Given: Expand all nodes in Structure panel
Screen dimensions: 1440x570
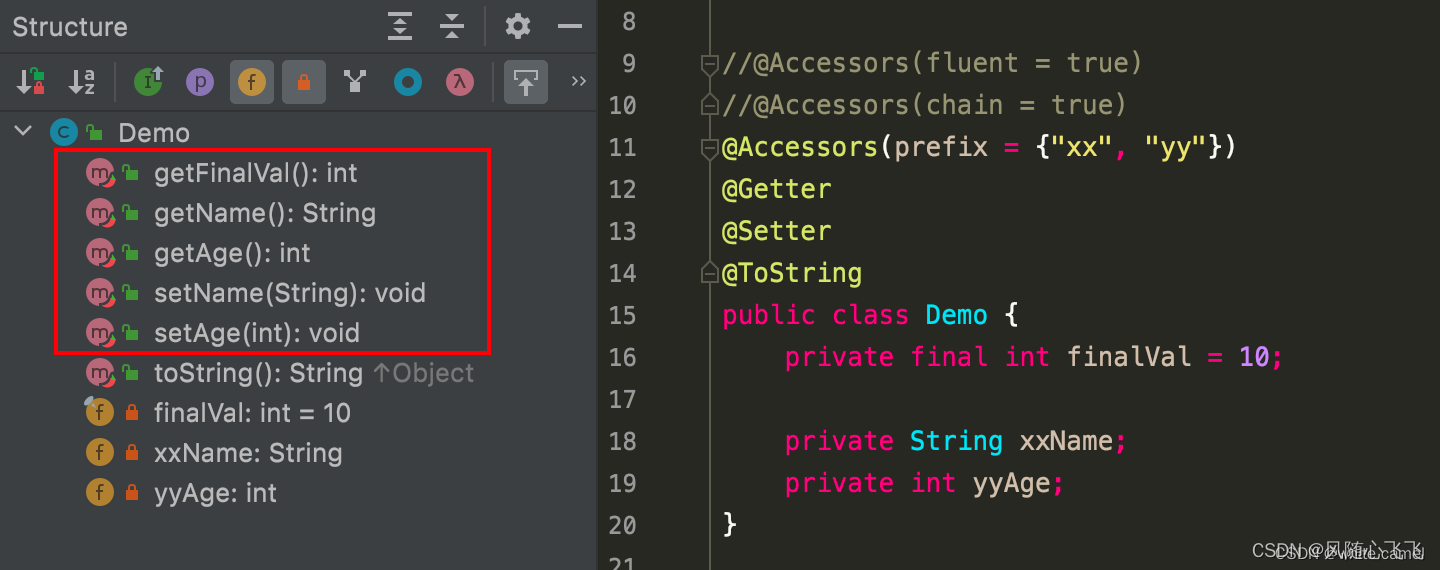Looking at the screenshot, I should tap(400, 26).
